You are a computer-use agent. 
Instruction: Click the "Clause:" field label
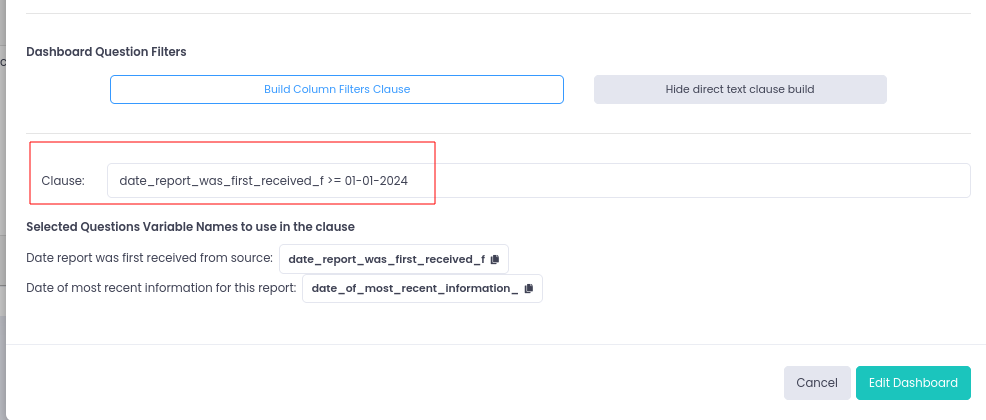(x=63, y=181)
